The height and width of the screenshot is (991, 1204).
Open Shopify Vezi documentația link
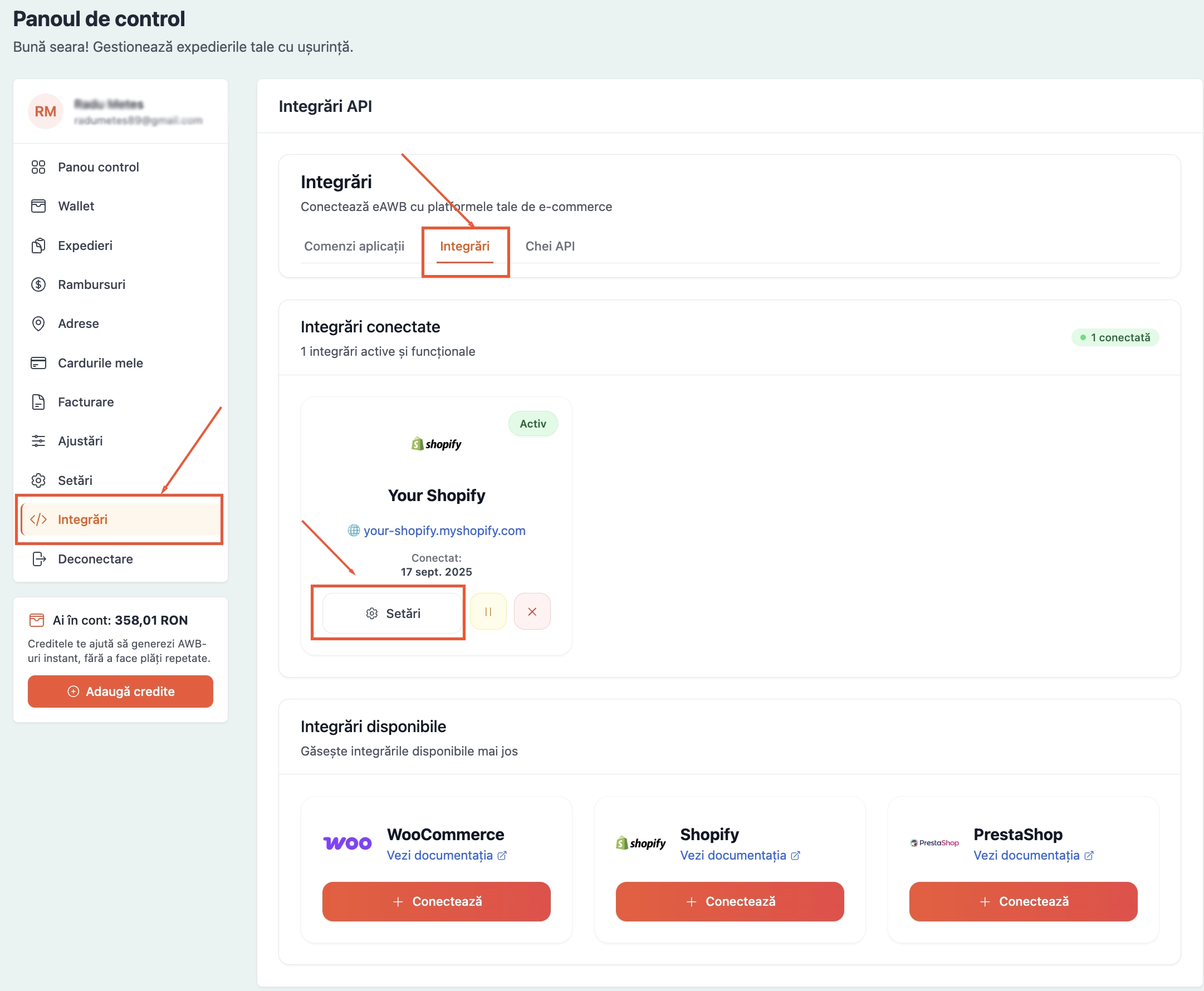tap(740, 855)
